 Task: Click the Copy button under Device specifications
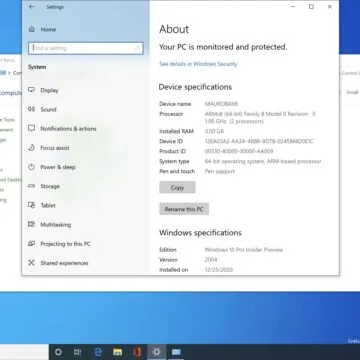click(177, 188)
